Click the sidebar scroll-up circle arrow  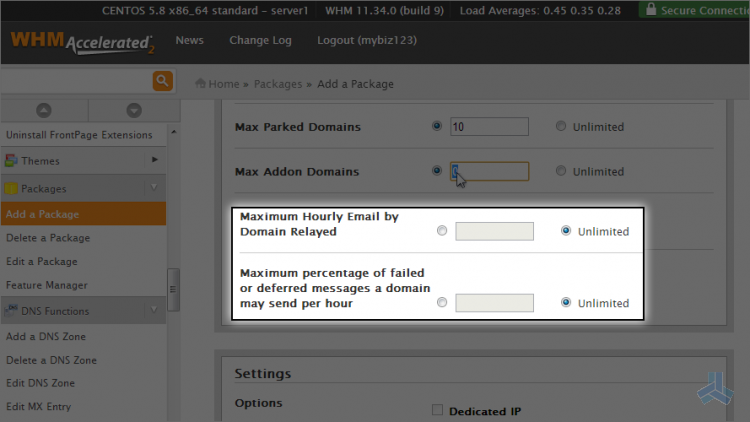44,111
